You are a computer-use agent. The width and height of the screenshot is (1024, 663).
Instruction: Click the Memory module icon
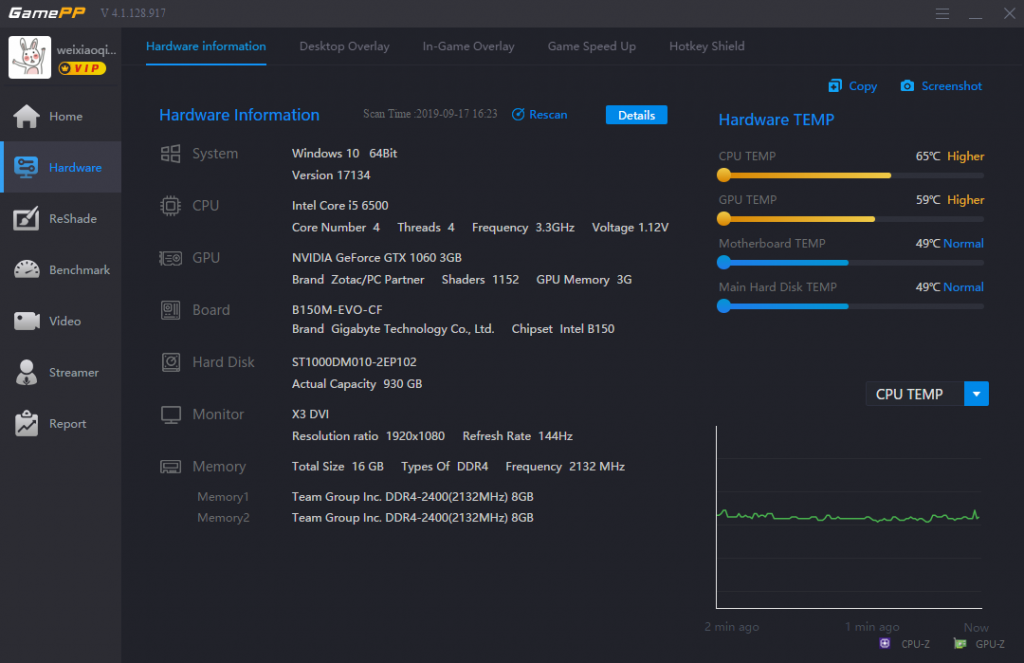(170, 466)
